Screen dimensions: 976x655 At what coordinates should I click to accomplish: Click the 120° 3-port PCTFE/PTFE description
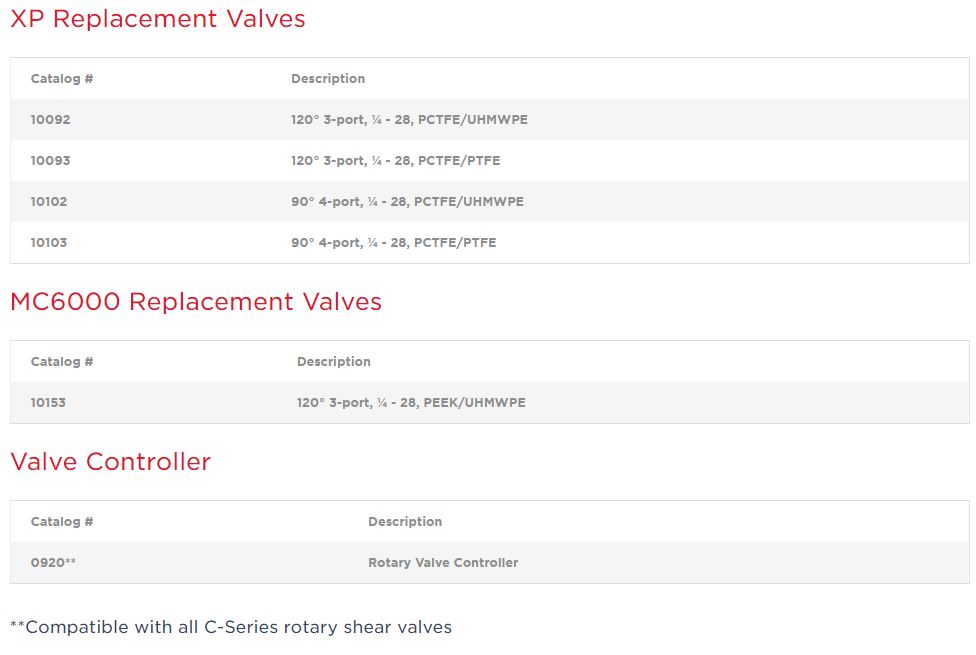[x=395, y=161]
